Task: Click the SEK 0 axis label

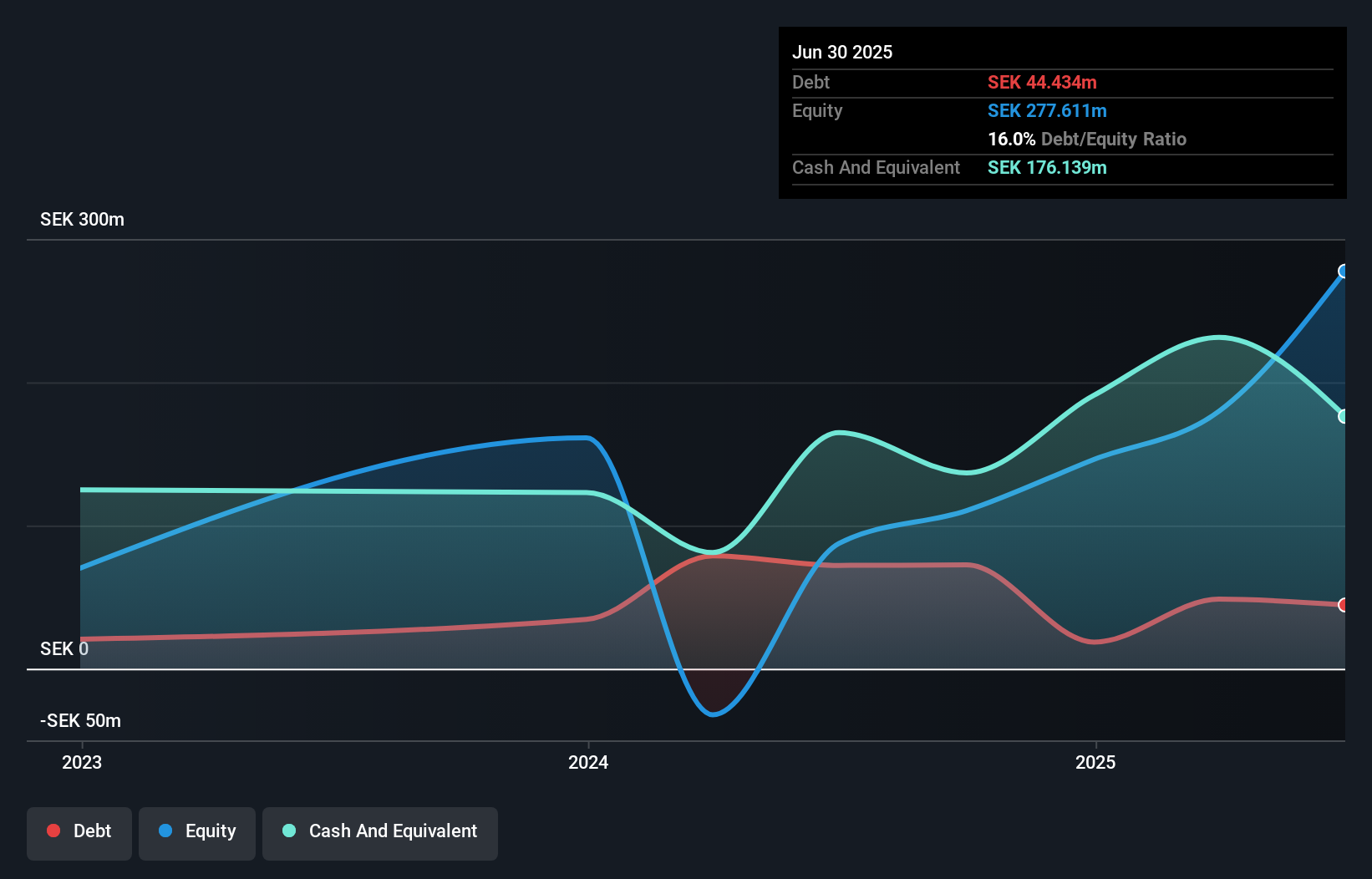Action: tap(64, 648)
